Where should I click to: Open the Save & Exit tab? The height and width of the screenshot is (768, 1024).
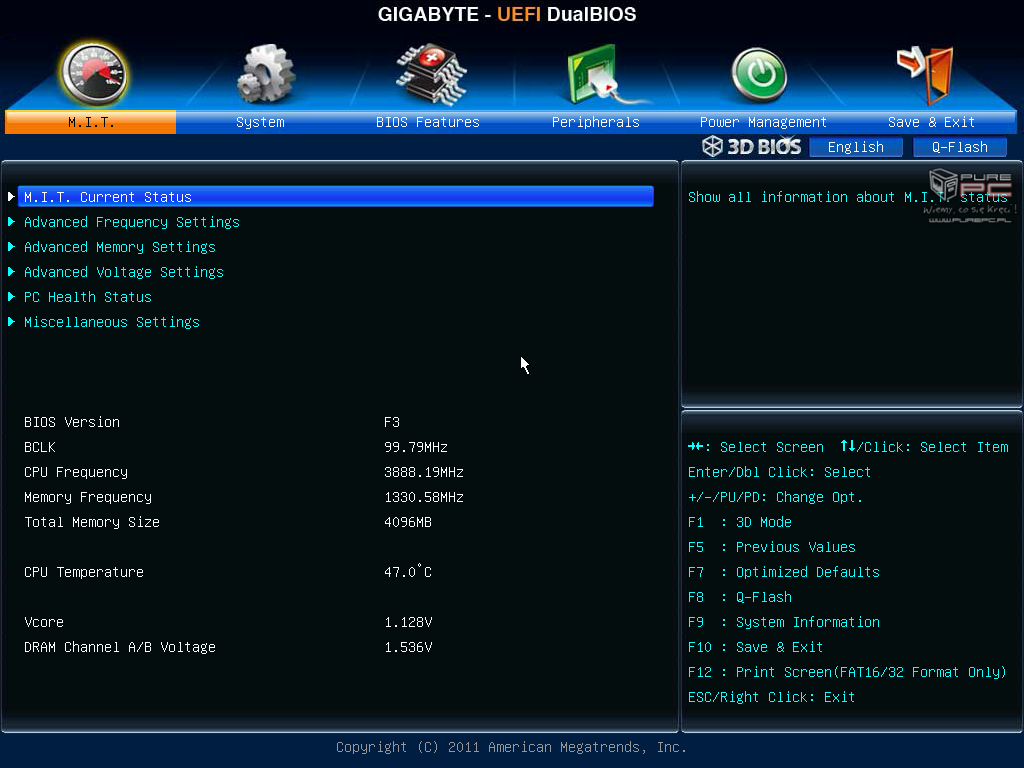(x=931, y=122)
